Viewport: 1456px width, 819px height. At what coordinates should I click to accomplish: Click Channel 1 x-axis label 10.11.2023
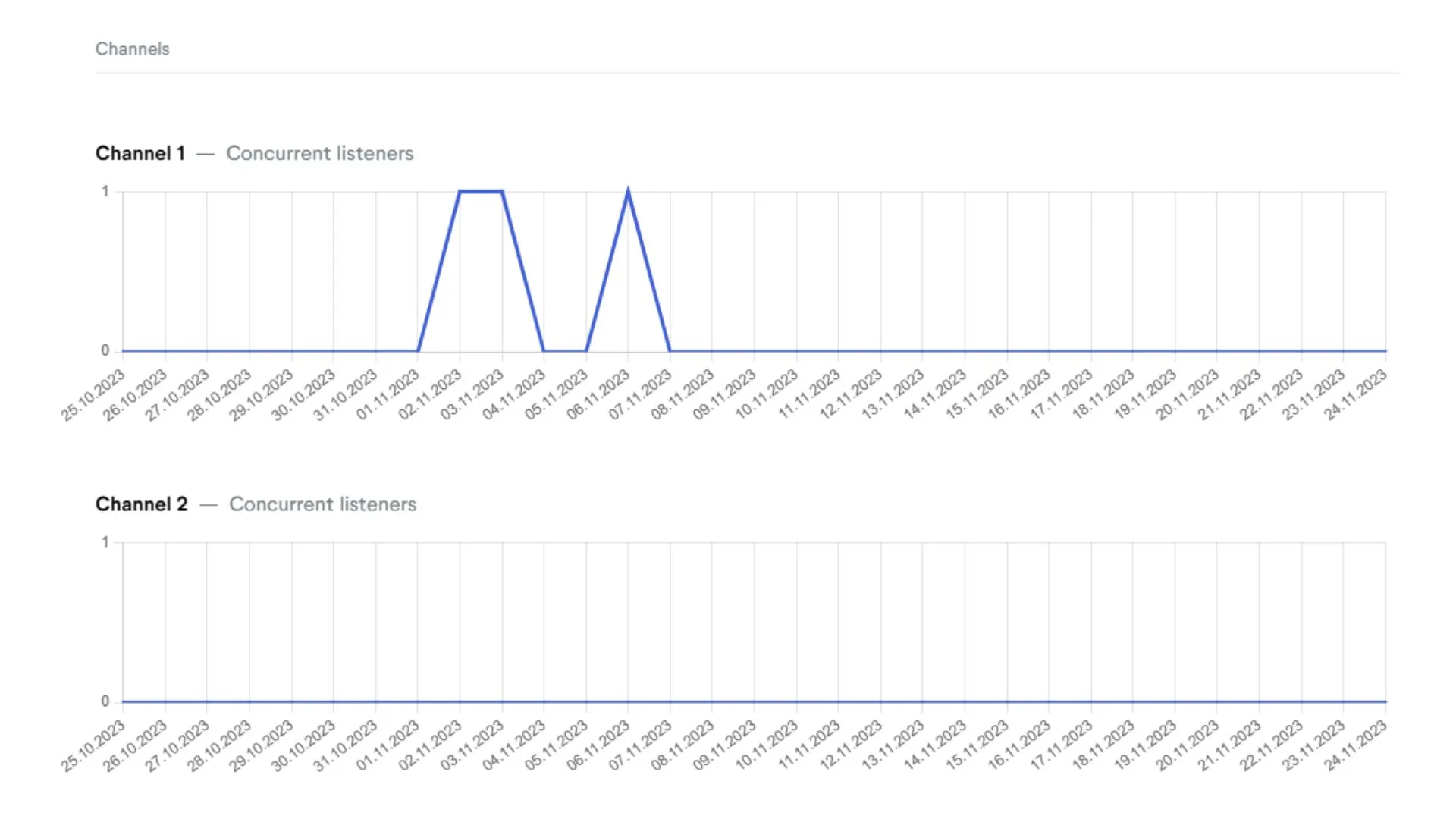point(767,394)
